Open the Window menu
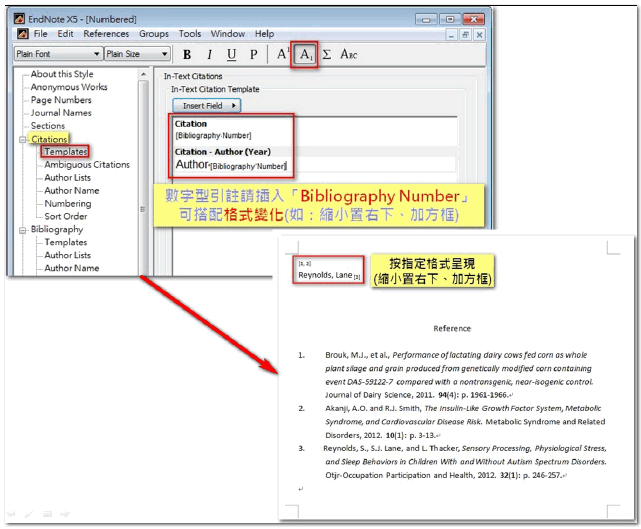Screen dimensions: 641x529 point(228,34)
